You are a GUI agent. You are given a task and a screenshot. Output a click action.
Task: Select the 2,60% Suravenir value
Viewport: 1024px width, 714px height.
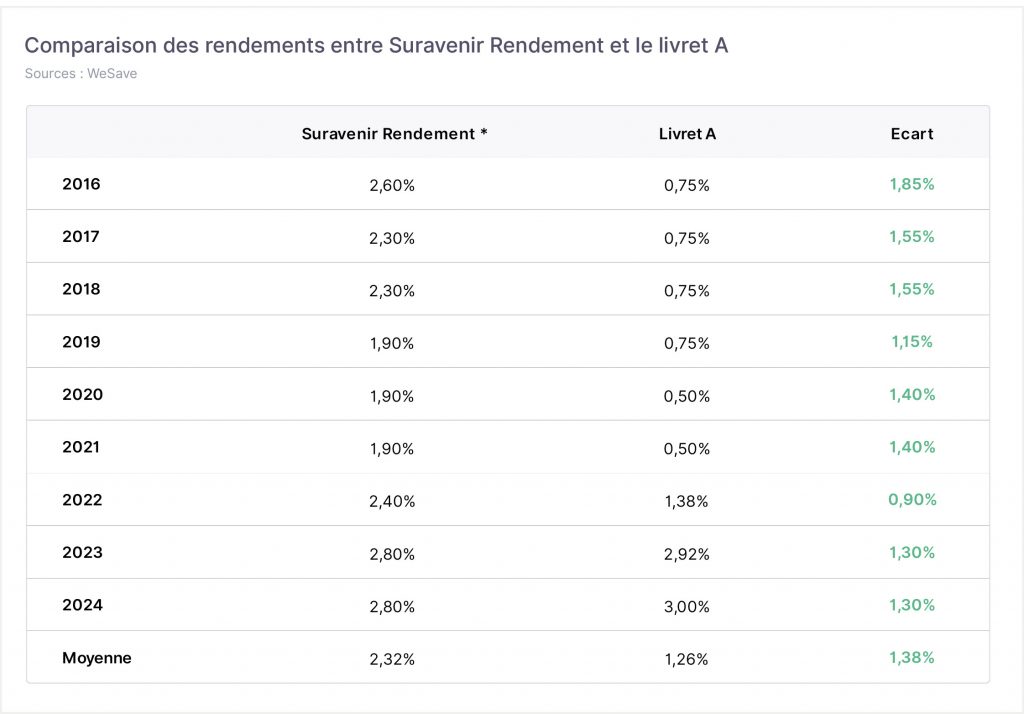[x=392, y=186]
